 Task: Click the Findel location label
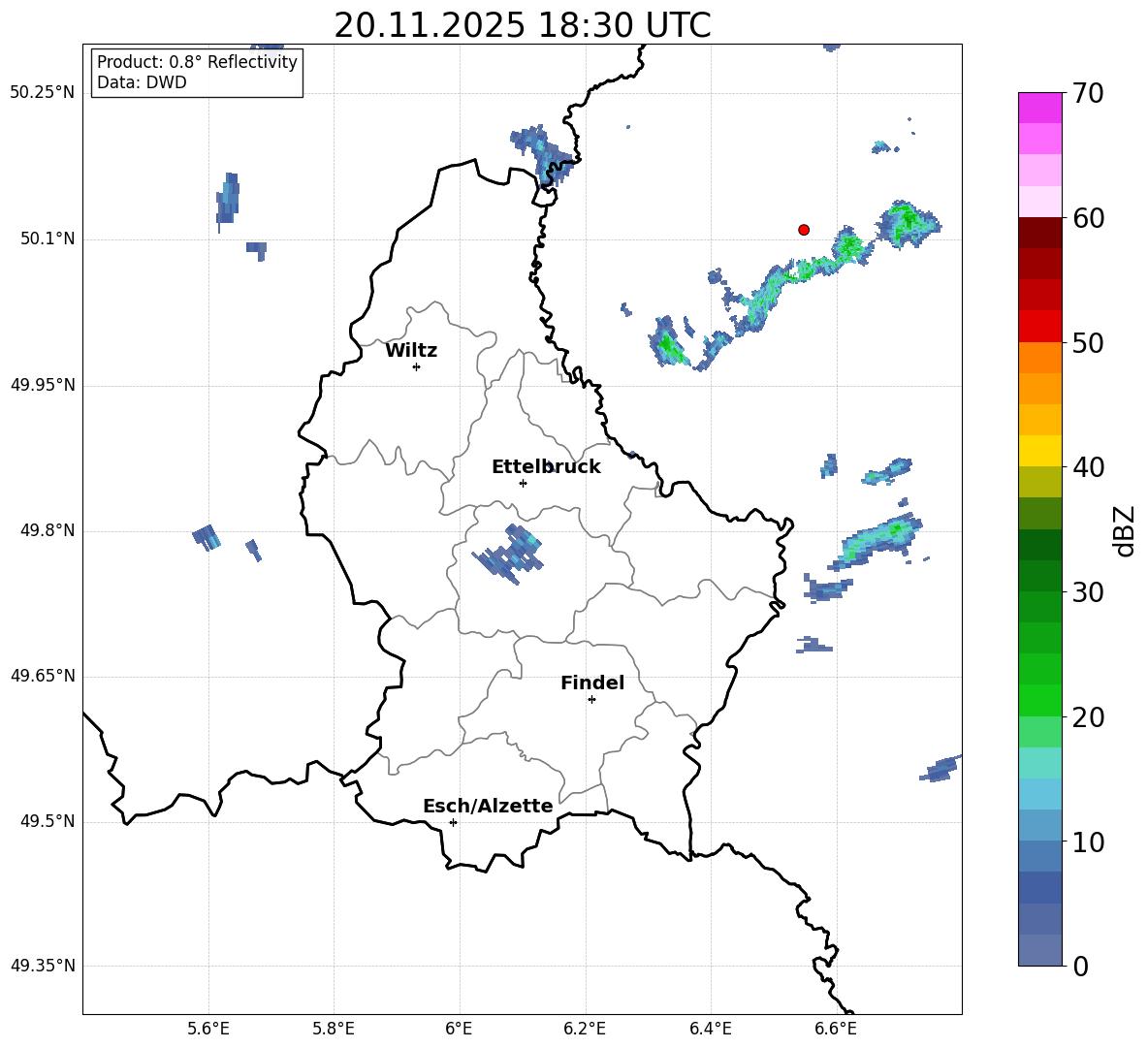tap(592, 683)
